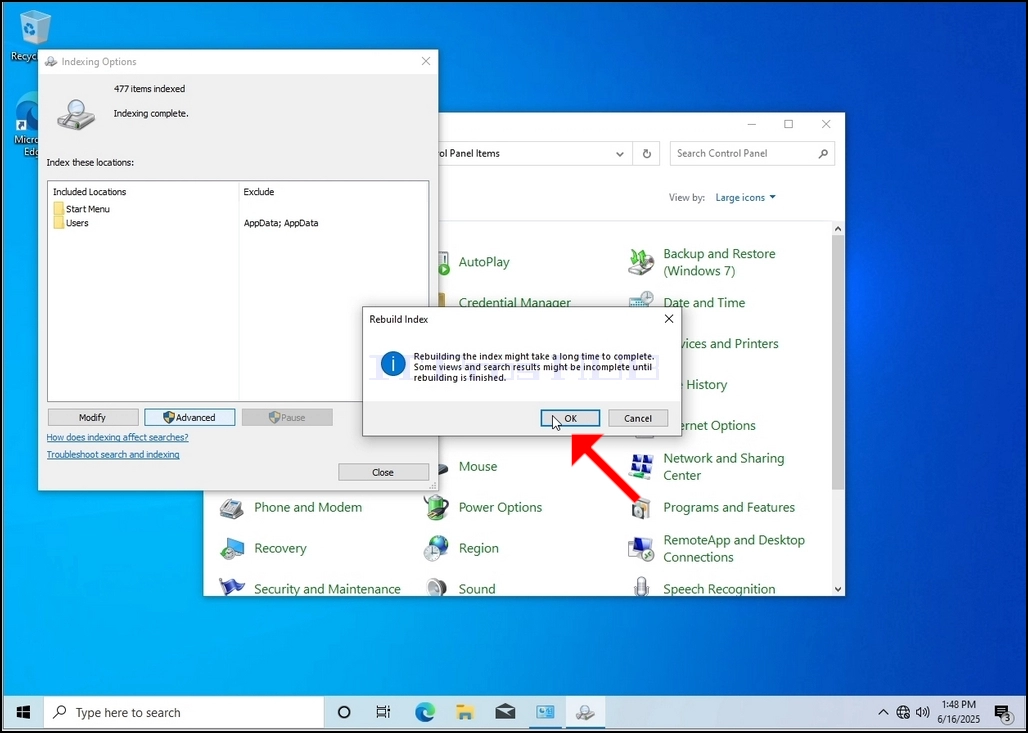The image size is (1028, 733).
Task: Open Mail app from taskbar
Action: [505, 712]
